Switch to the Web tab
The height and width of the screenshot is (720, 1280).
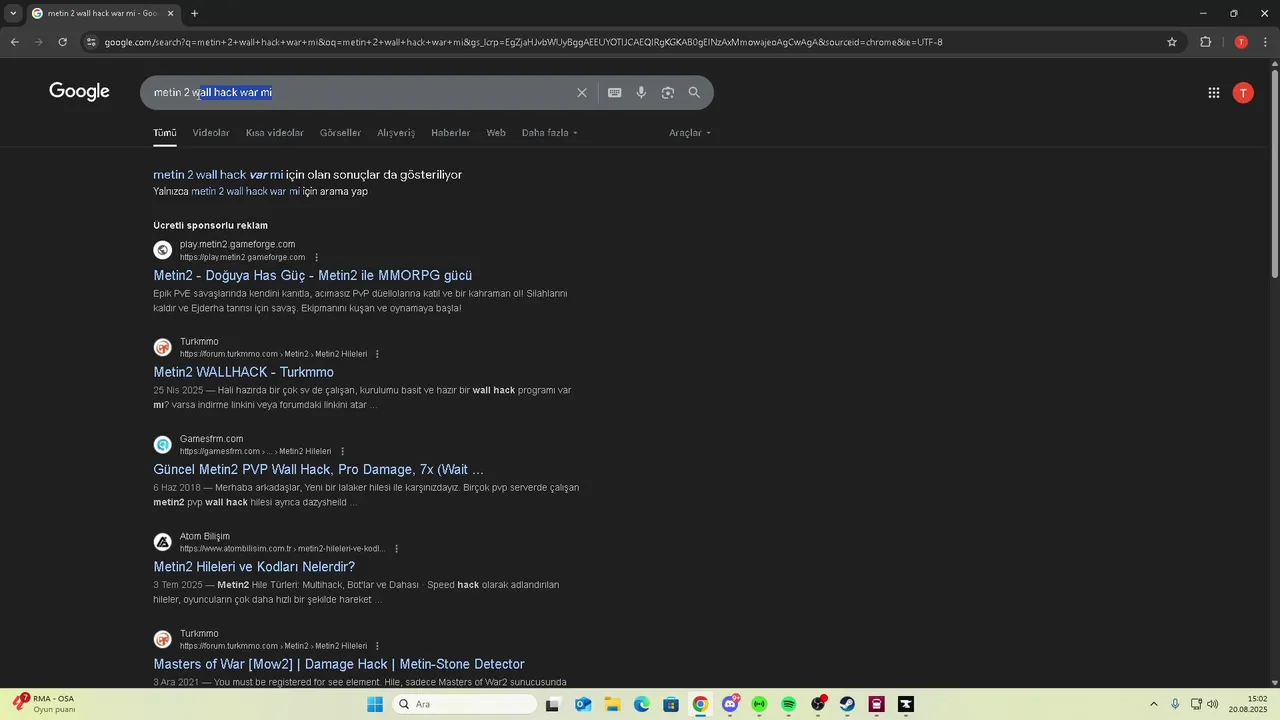pos(496,133)
